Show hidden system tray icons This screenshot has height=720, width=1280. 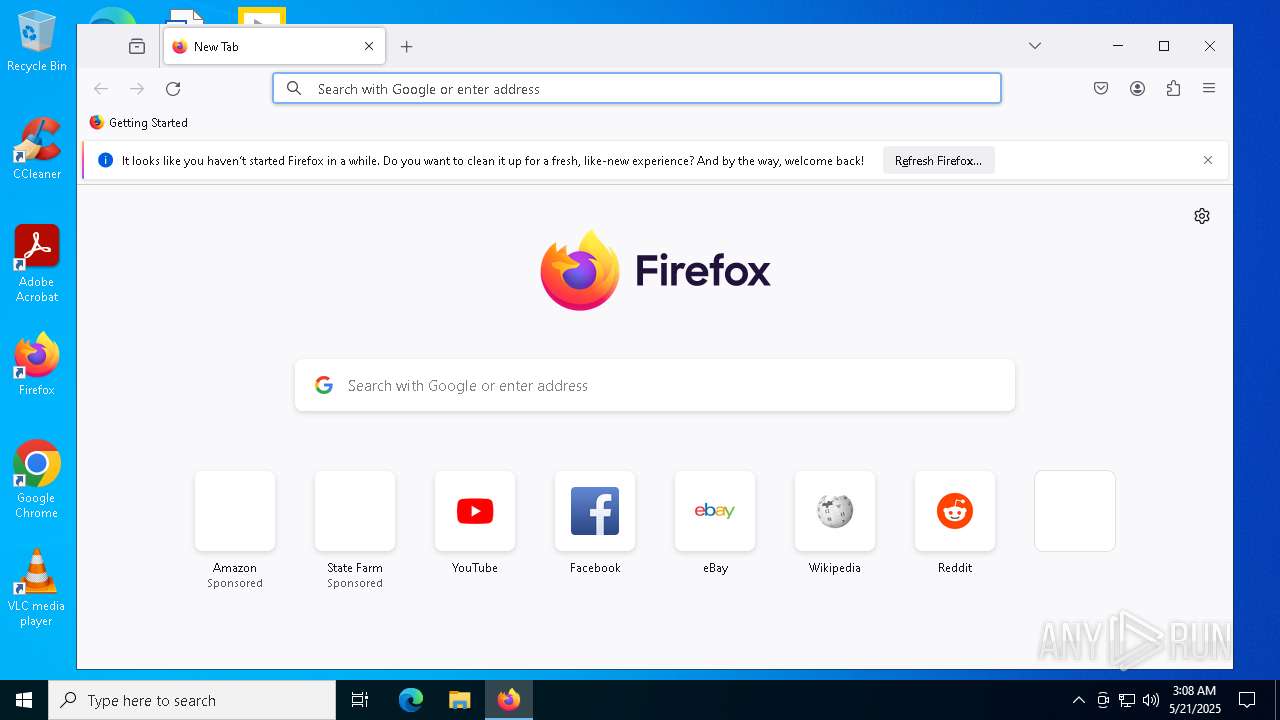point(1078,700)
